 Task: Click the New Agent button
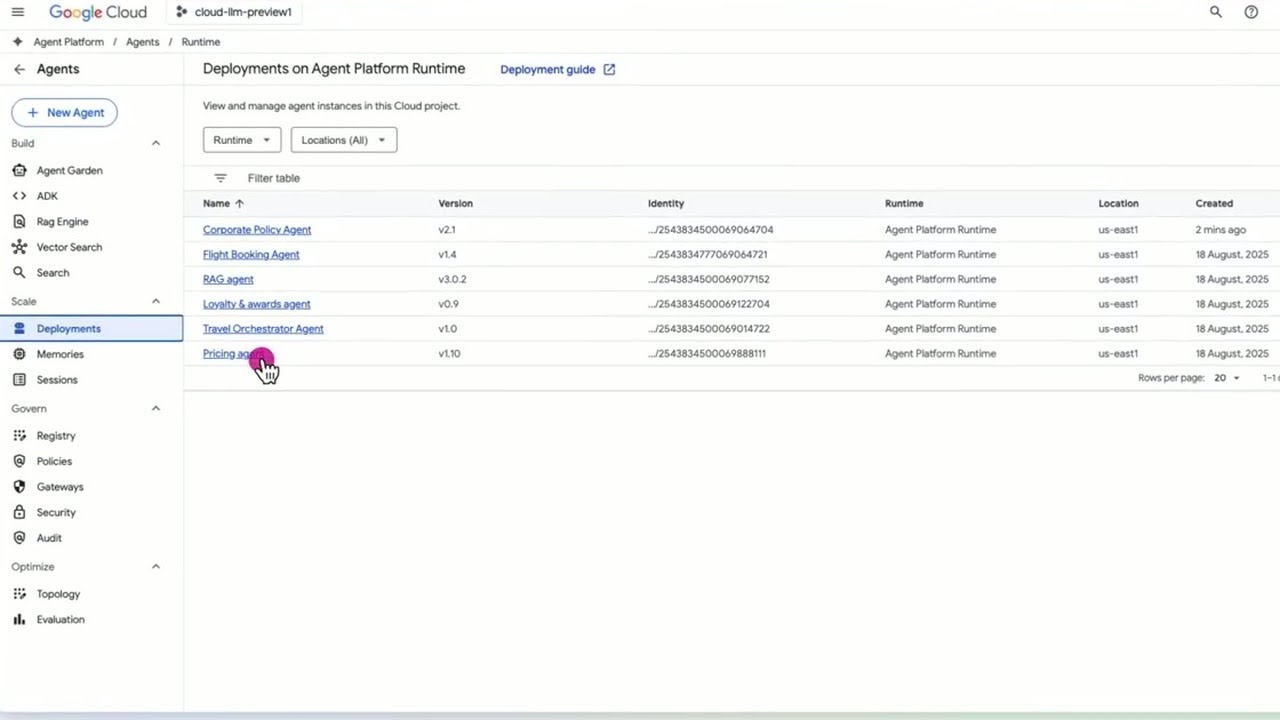point(64,112)
